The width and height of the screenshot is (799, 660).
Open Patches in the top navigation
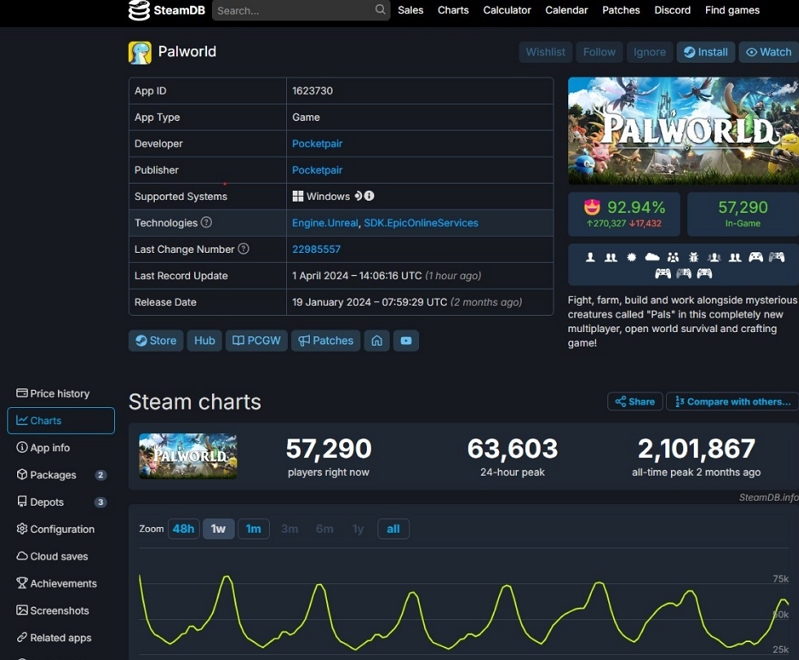pos(621,10)
